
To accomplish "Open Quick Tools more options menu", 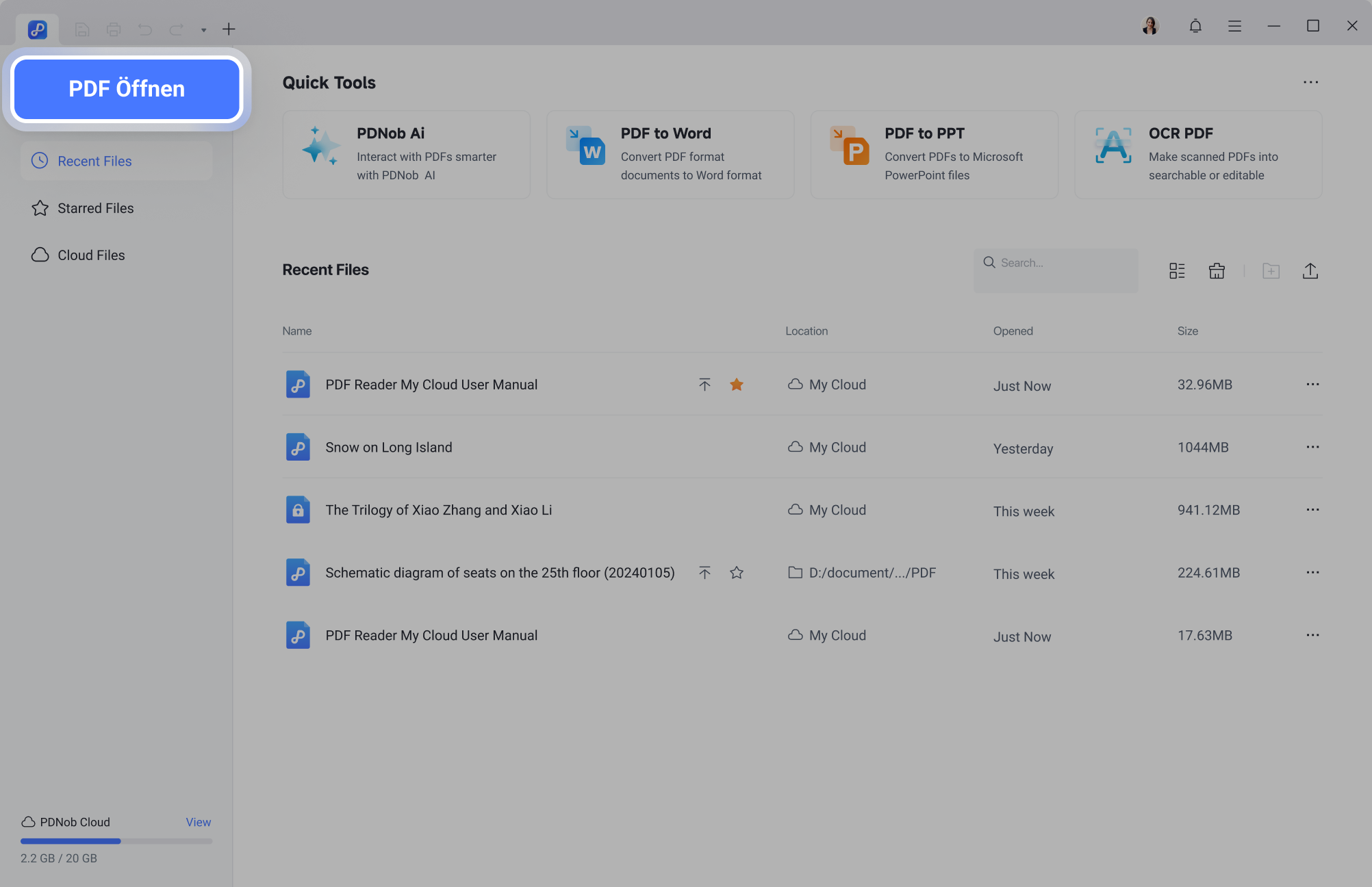I will pyautogui.click(x=1310, y=82).
